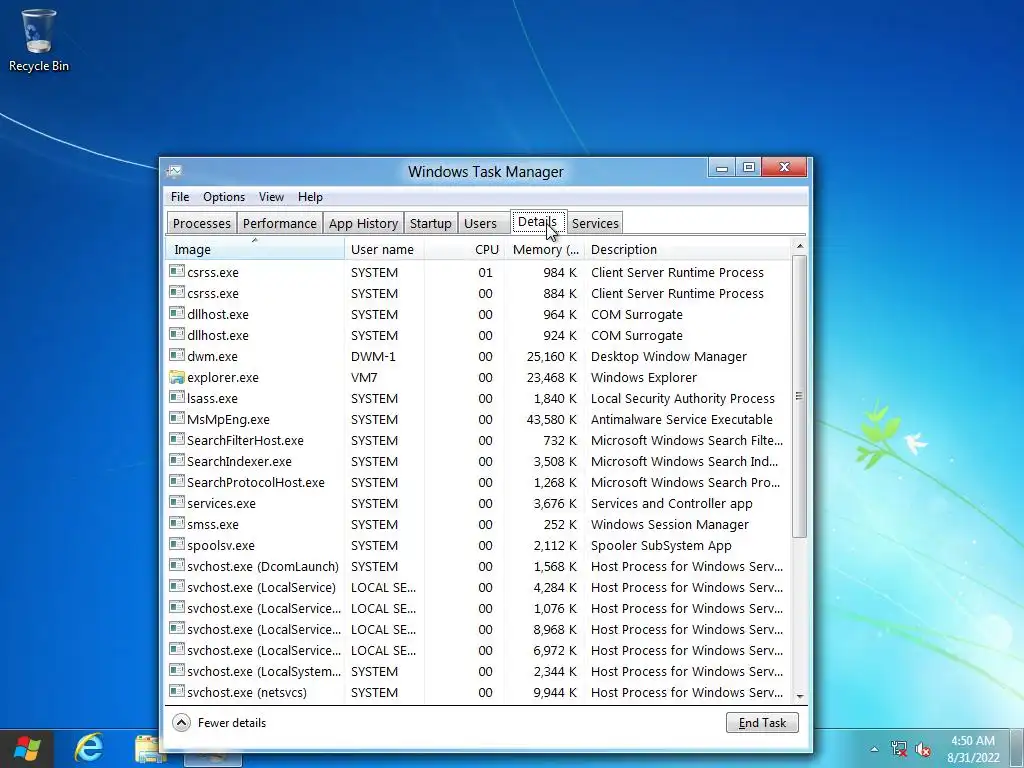Open the Options menu

click(224, 197)
